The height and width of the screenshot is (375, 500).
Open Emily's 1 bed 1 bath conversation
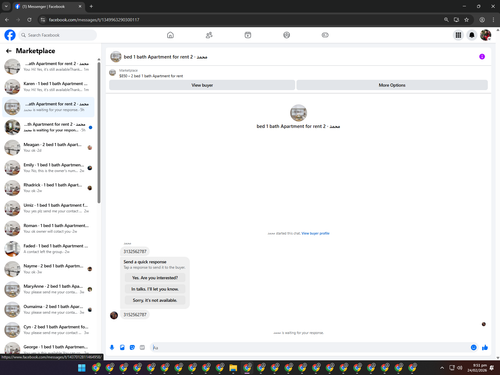click(x=48, y=168)
